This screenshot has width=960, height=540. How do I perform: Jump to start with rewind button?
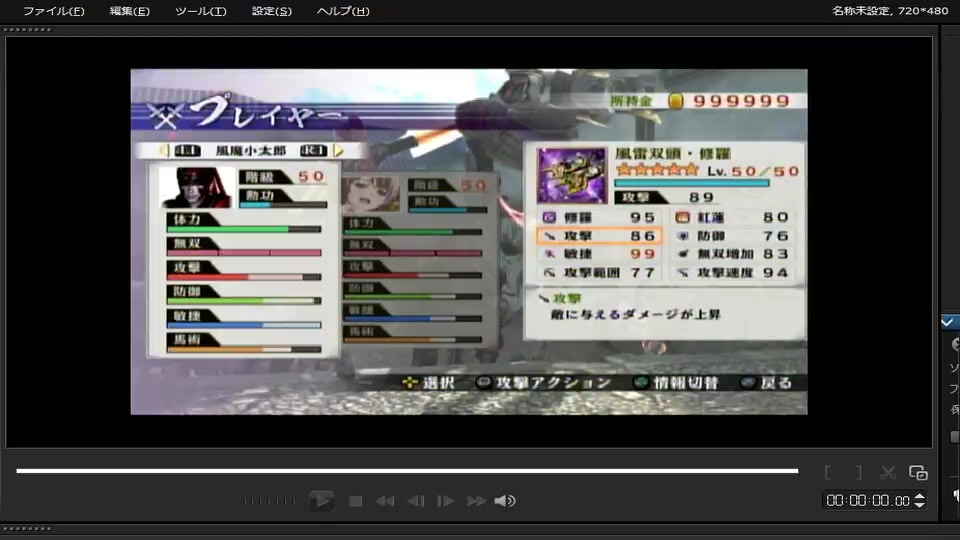click(385, 501)
